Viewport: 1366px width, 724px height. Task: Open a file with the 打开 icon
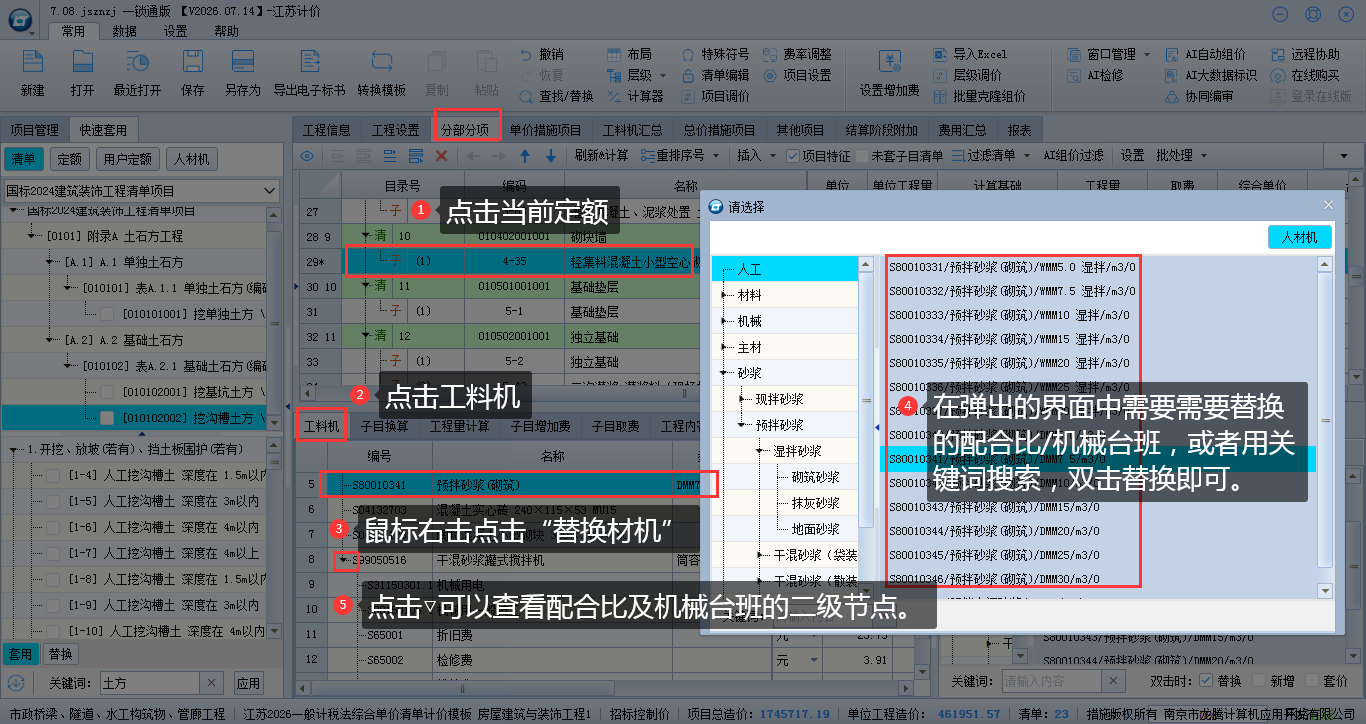pos(83,61)
